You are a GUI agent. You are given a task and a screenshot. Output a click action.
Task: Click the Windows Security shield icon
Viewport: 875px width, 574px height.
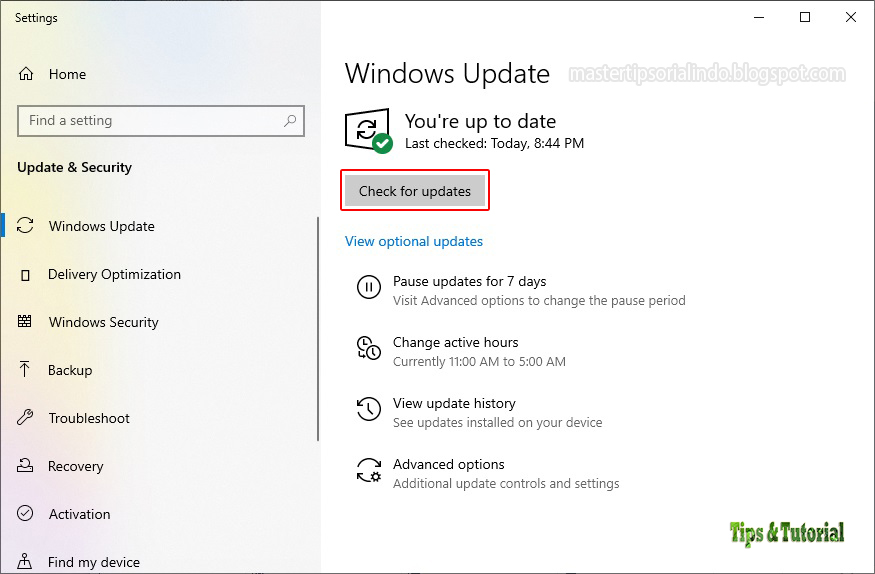tap(25, 321)
